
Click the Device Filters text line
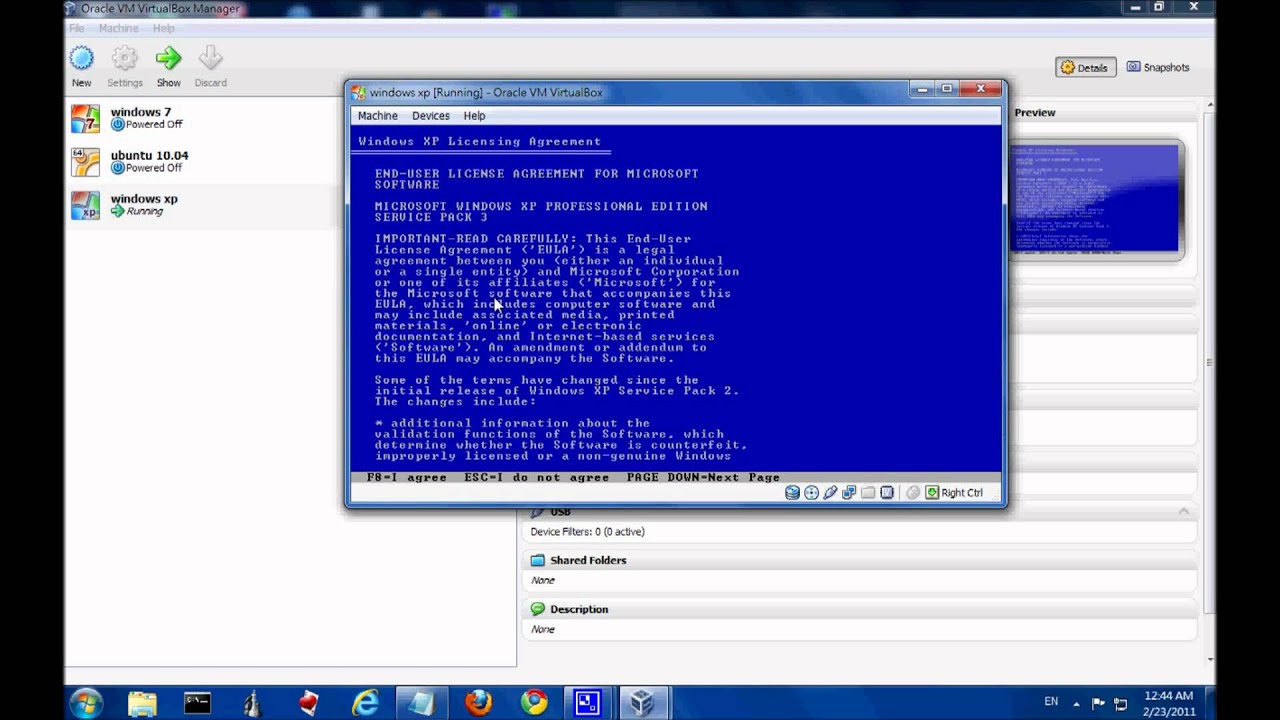coord(587,532)
